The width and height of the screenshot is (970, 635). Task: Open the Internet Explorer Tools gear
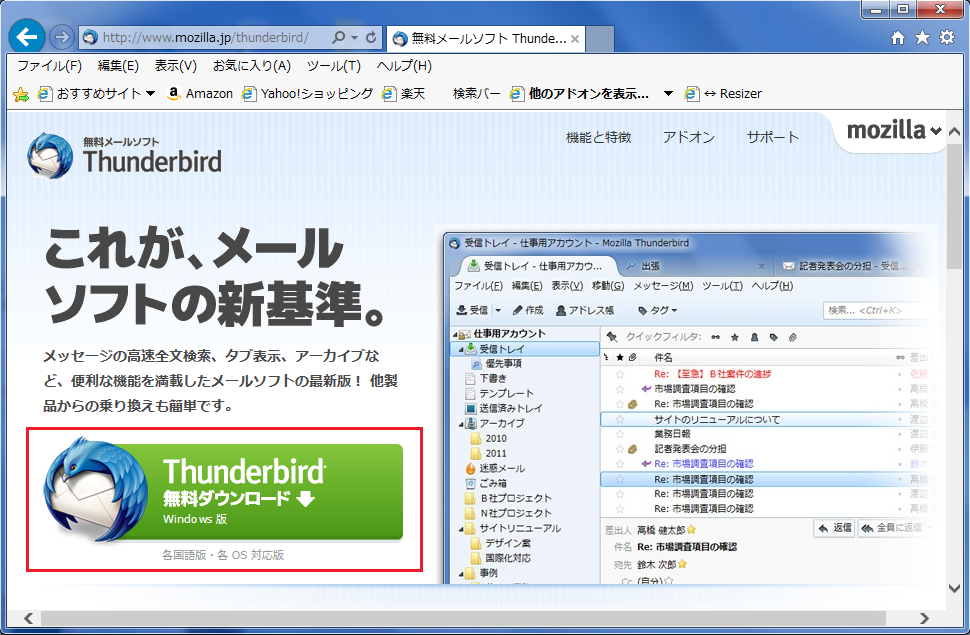[947, 38]
